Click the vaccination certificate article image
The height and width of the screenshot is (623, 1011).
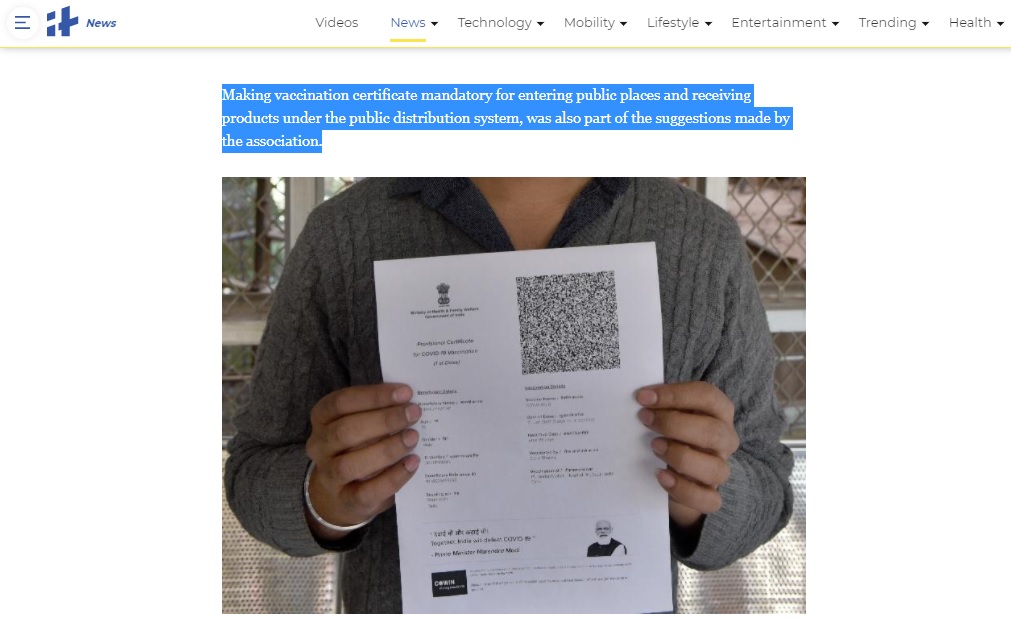click(514, 395)
